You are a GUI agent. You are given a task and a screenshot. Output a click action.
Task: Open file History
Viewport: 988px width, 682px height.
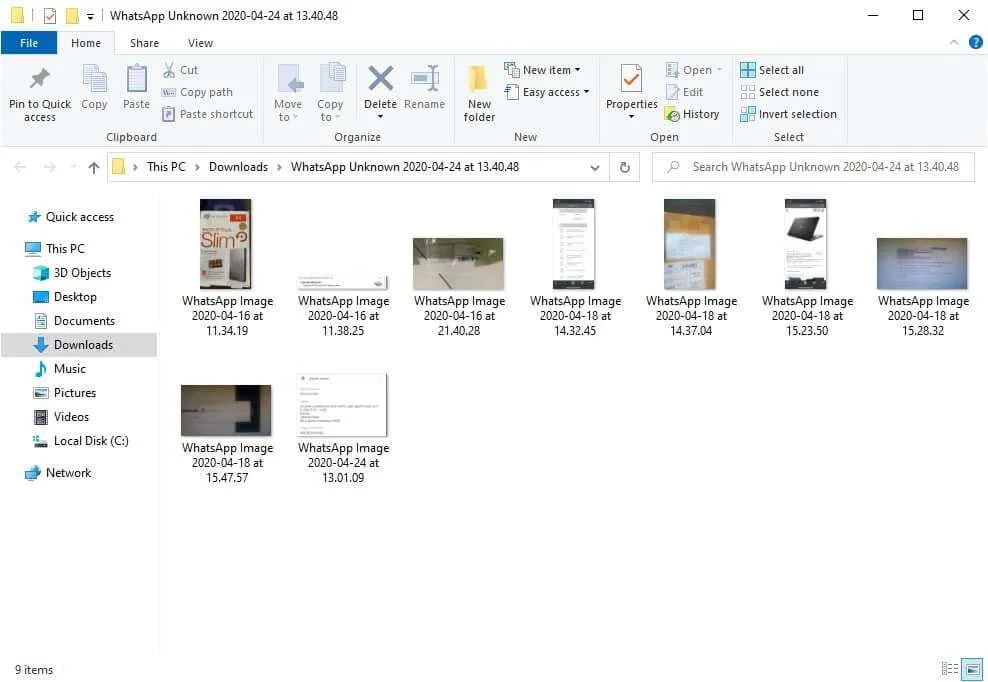(692, 114)
